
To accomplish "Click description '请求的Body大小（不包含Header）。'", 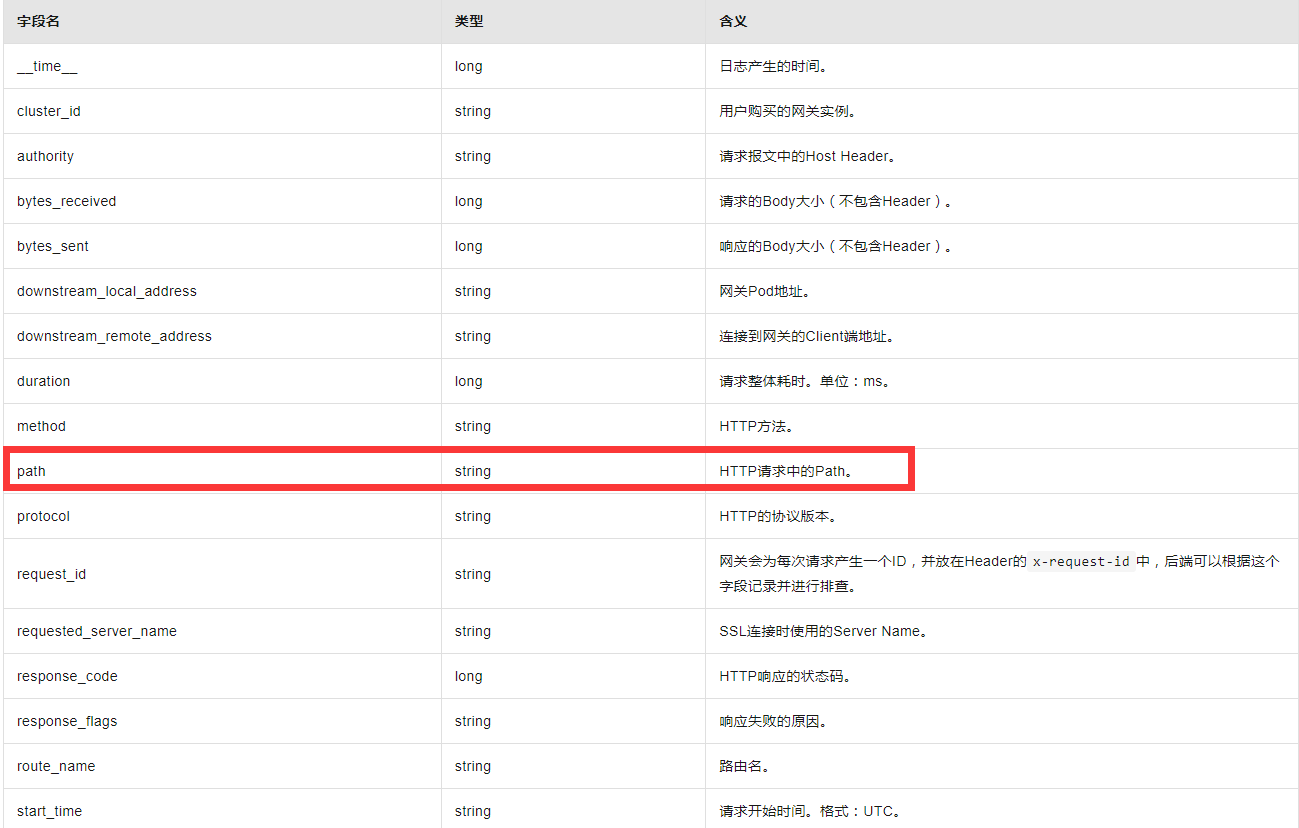I will [836, 201].
